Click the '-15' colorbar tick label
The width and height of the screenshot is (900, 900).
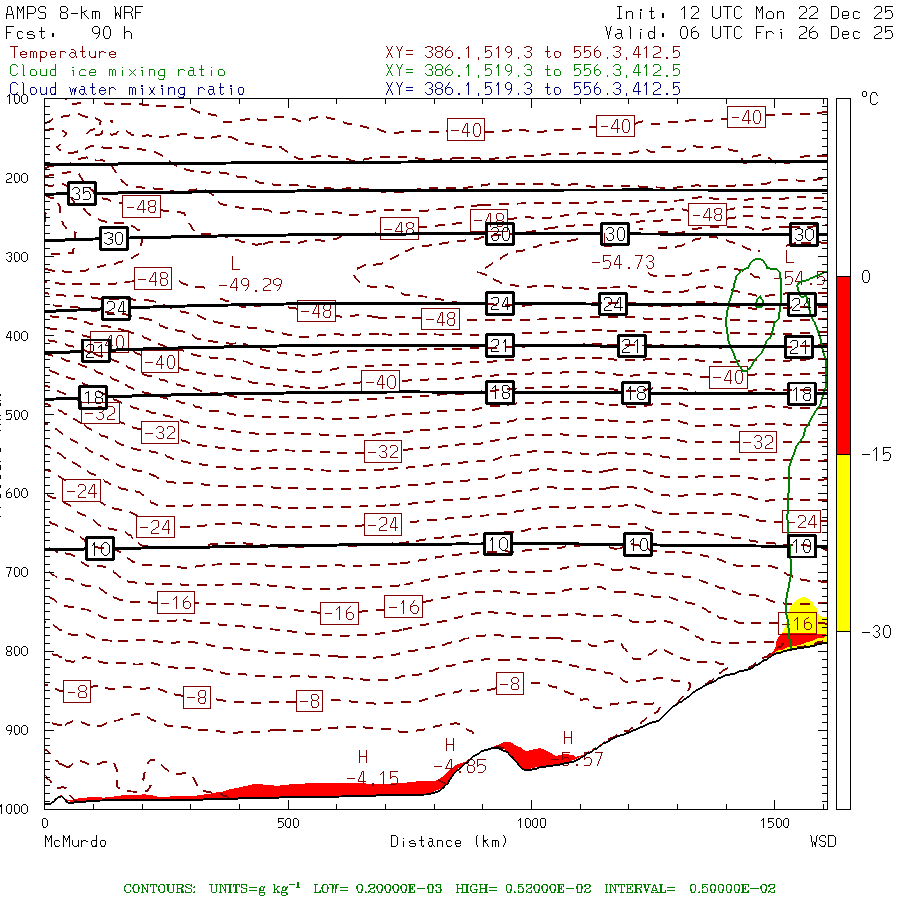click(x=876, y=455)
